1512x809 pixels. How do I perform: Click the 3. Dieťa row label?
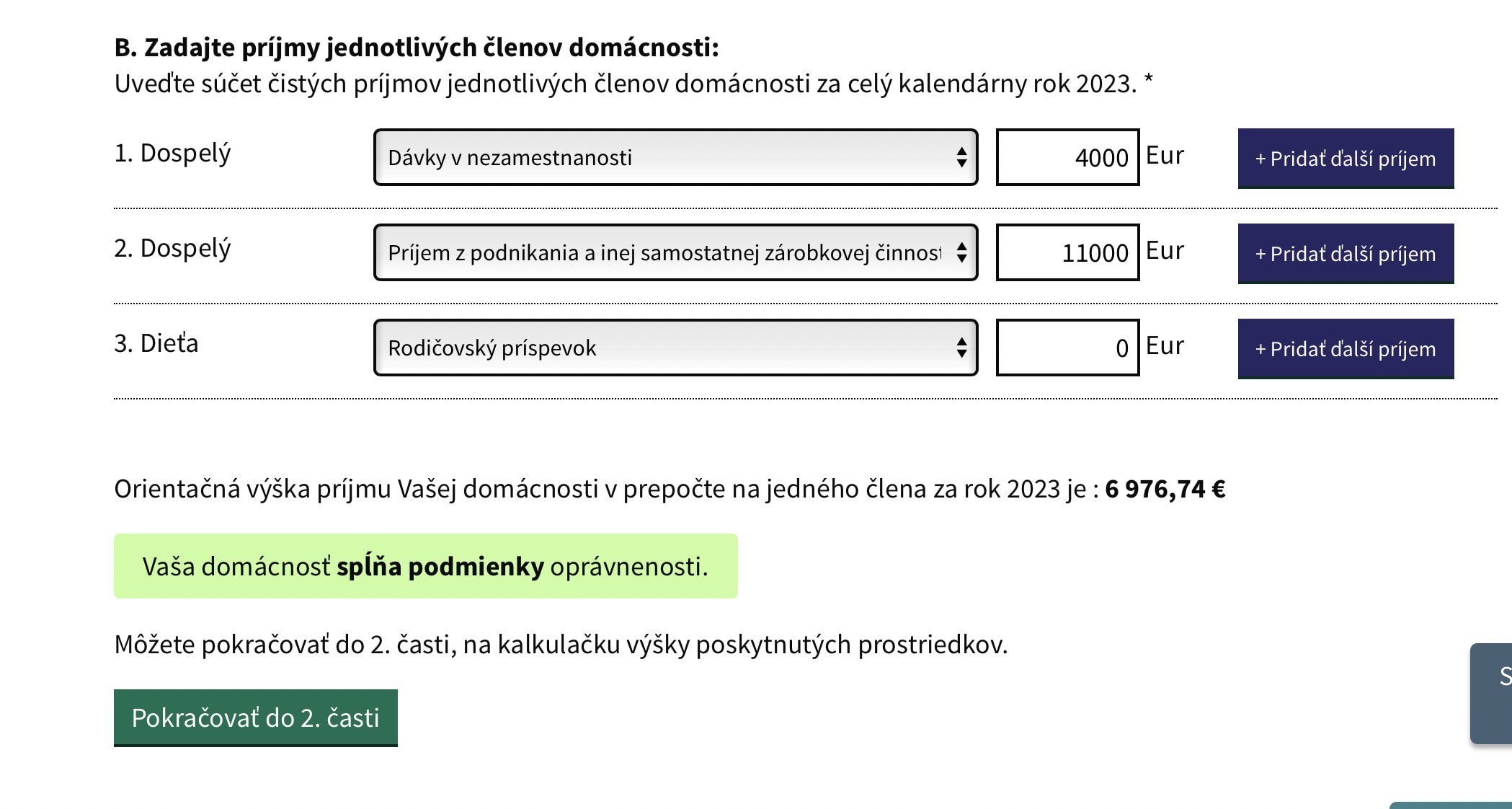[156, 343]
